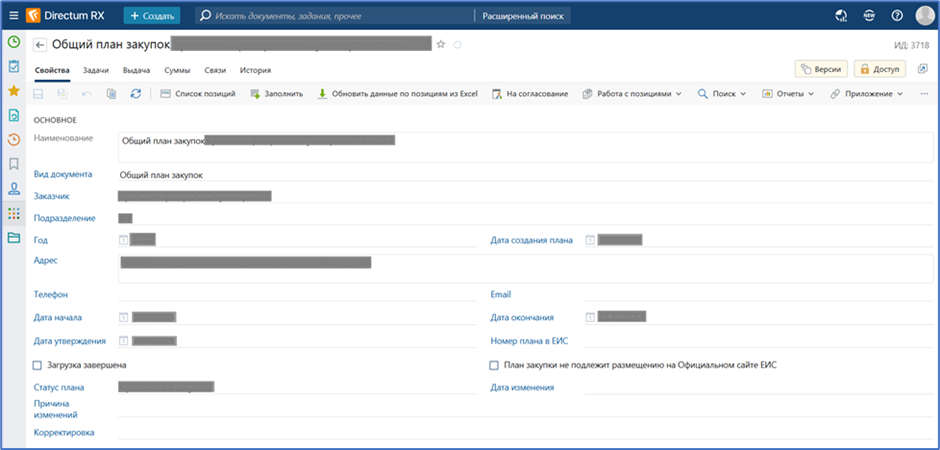The image size is (940, 450).
Task: Click the back arrow beside document title
Action: (x=40, y=45)
